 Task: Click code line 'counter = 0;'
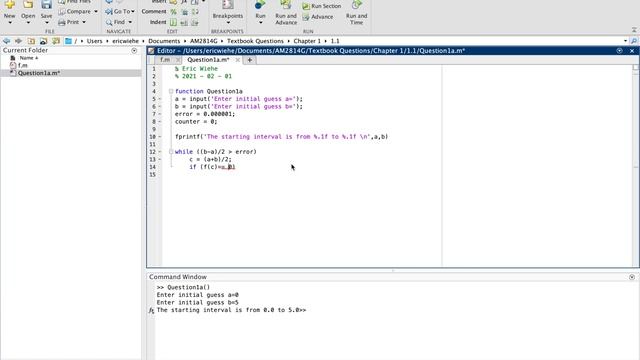[x=196, y=122]
